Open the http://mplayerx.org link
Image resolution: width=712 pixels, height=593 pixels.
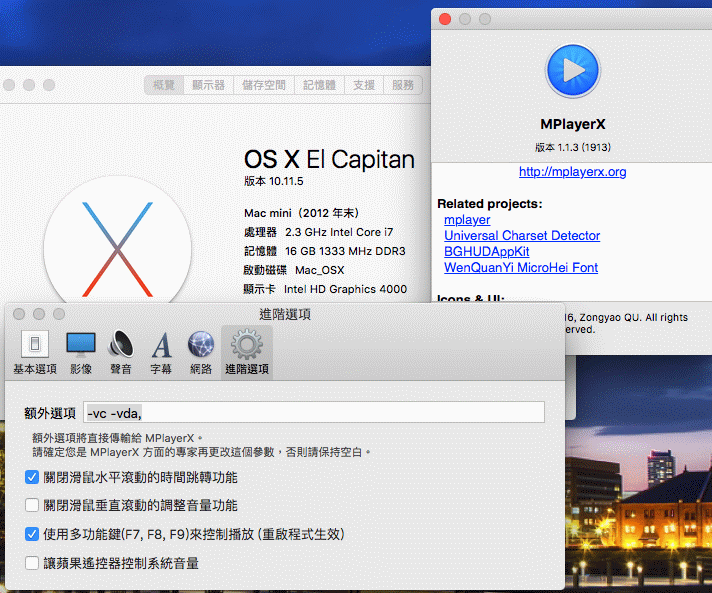[x=573, y=172]
